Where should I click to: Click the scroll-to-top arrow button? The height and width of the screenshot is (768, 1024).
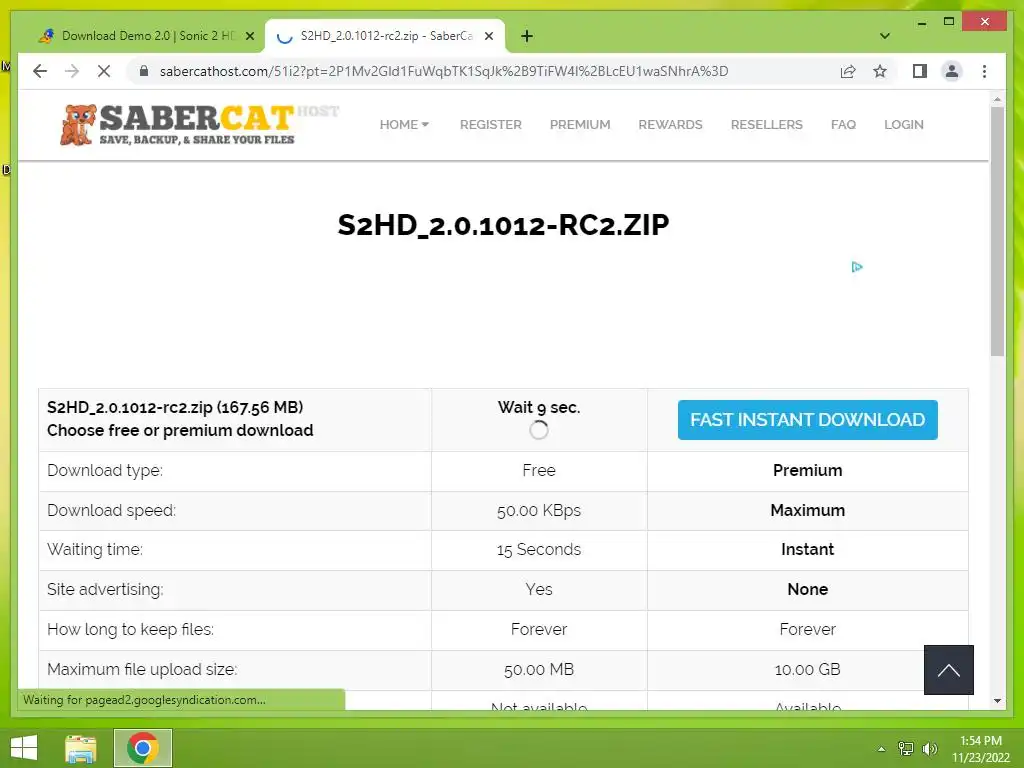tap(948, 669)
